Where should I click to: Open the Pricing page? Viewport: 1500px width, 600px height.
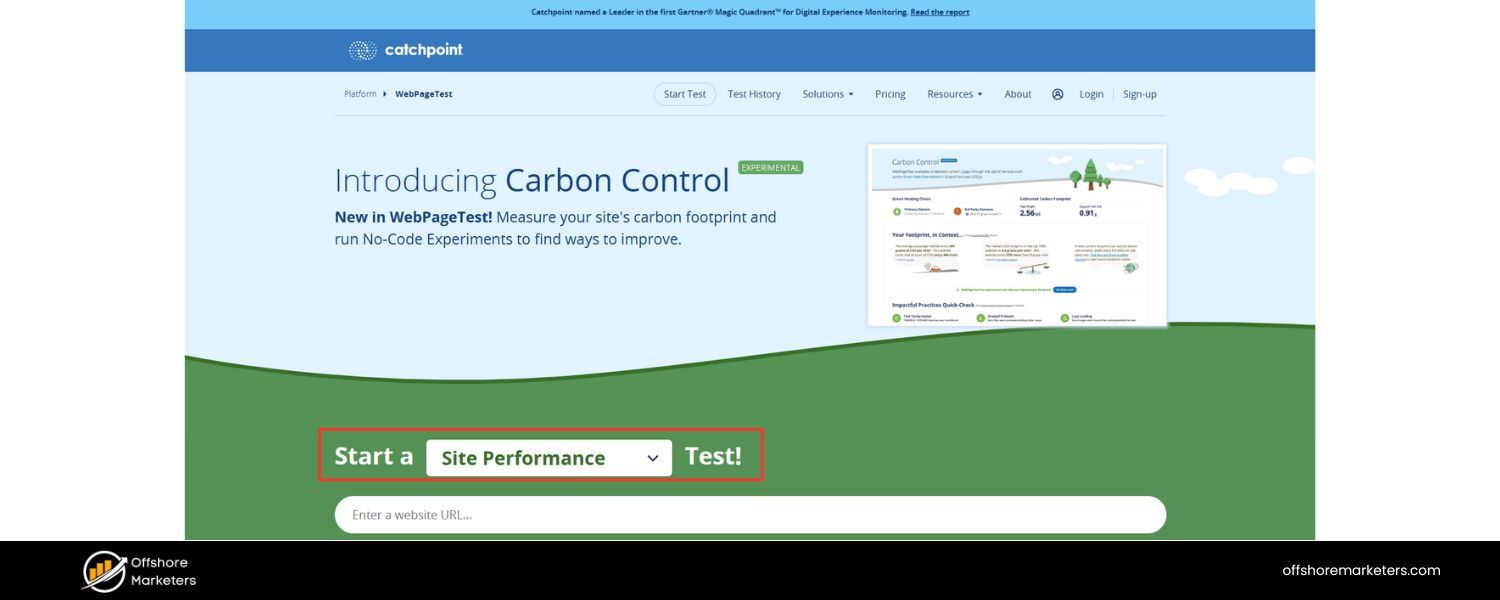pos(889,93)
